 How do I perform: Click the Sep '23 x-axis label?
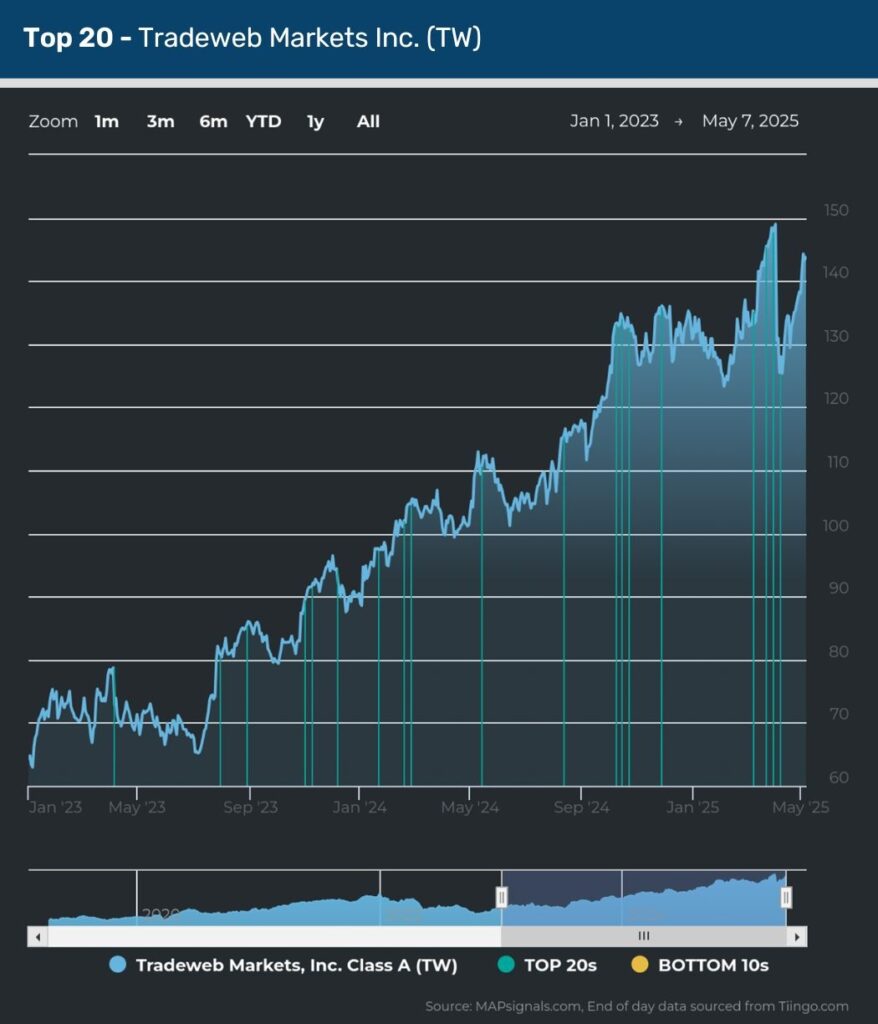(250, 808)
